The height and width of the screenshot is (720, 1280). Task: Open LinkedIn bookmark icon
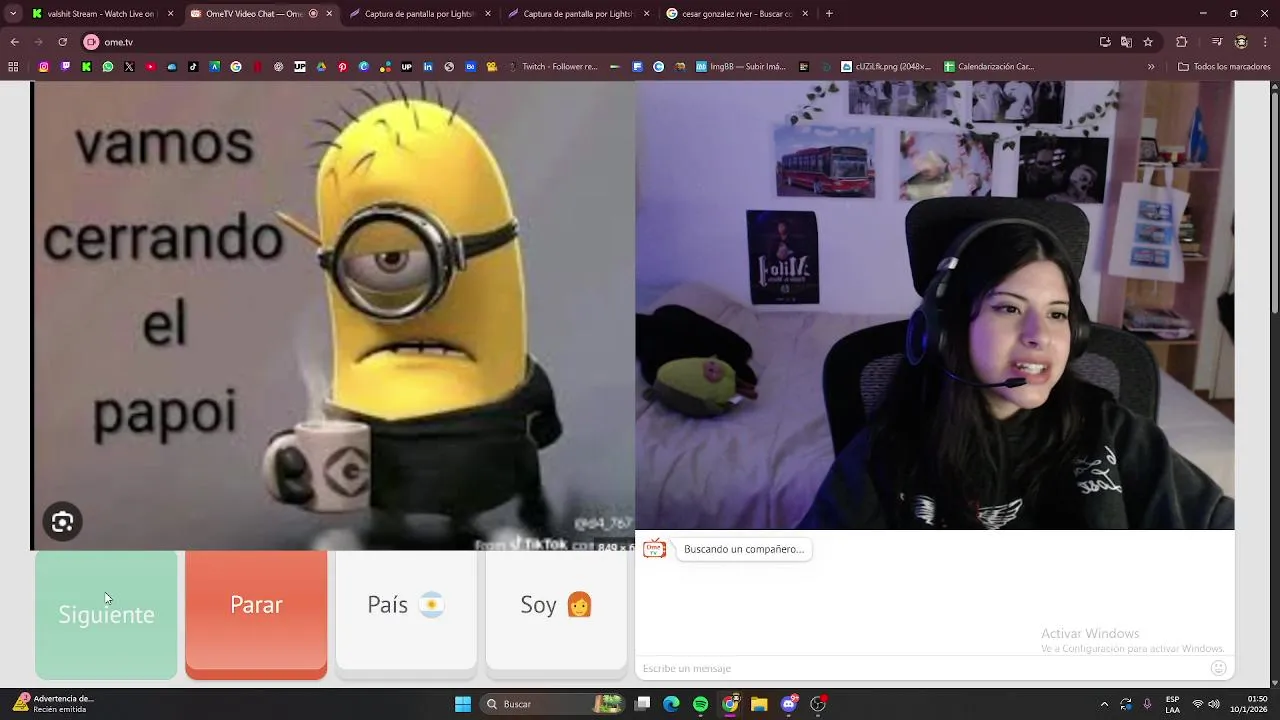click(x=428, y=67)
